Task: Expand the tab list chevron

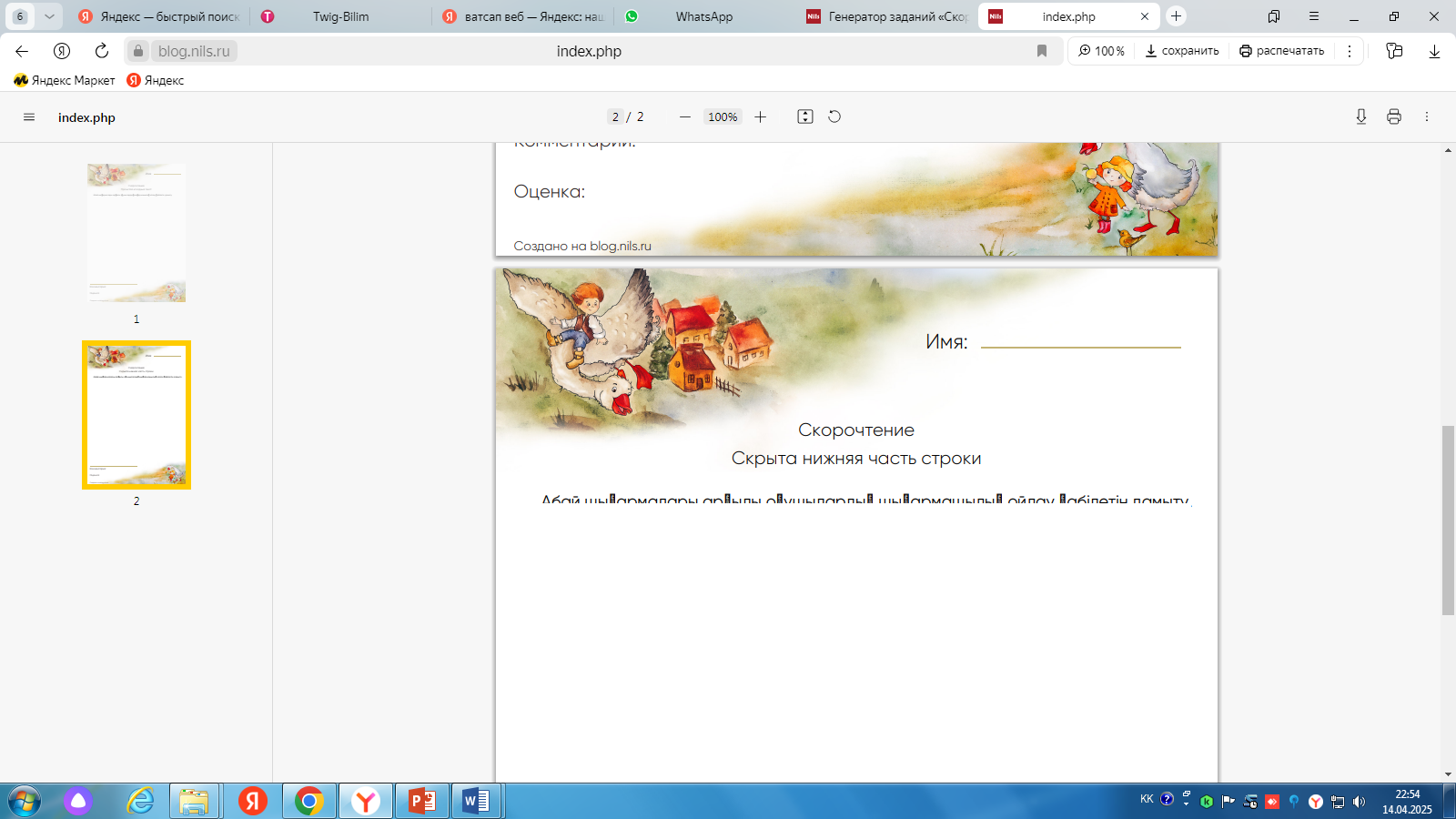Action: (49, 16)
